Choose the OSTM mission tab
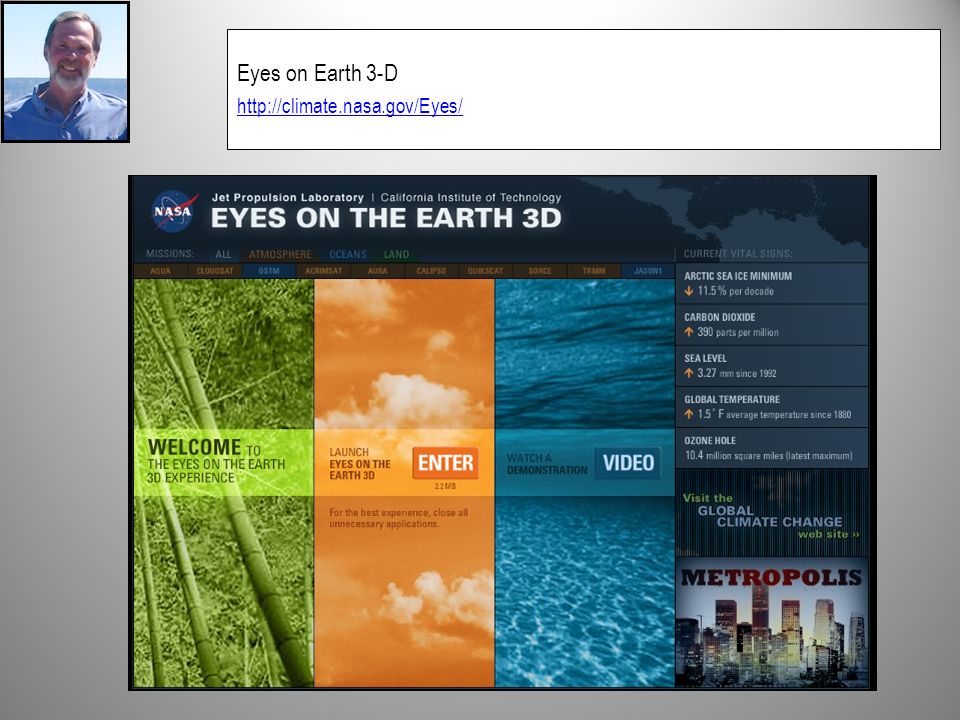Screen dimensions: 960x720 click(x=269, y=271)
